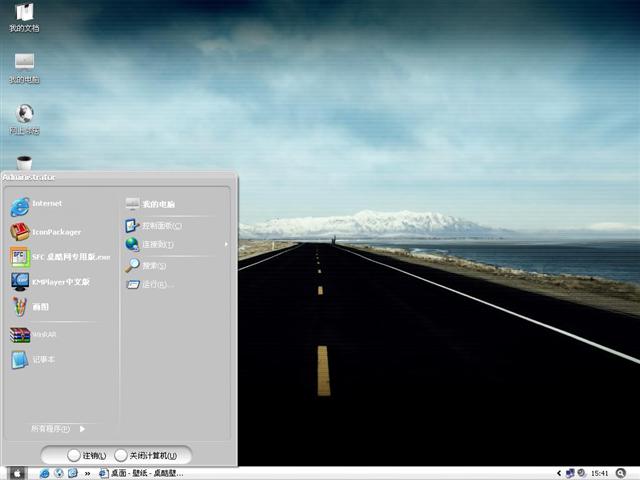Click the Administrator user name header
Viewport: 640px width, 480px height.
(29, 177)
